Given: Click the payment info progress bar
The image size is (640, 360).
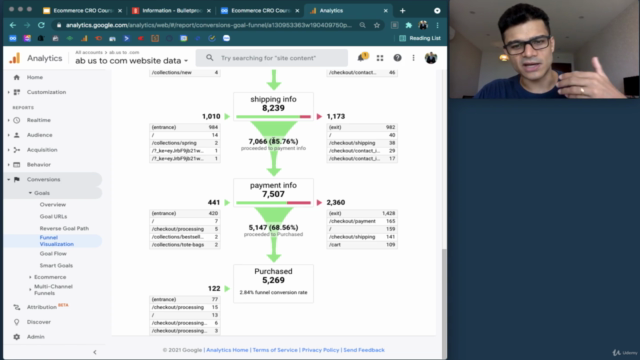Looking at the screenshot, I should (273, 202).
